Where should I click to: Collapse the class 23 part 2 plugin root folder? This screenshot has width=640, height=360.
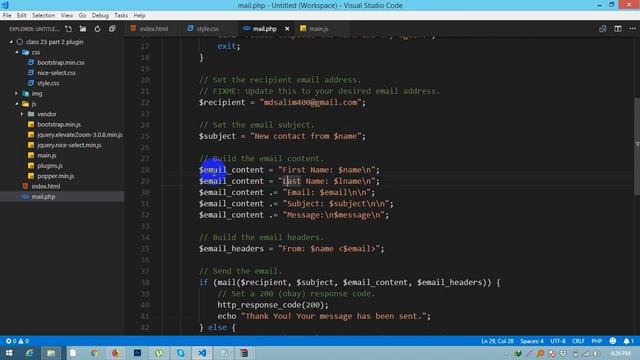coord(11,42)
